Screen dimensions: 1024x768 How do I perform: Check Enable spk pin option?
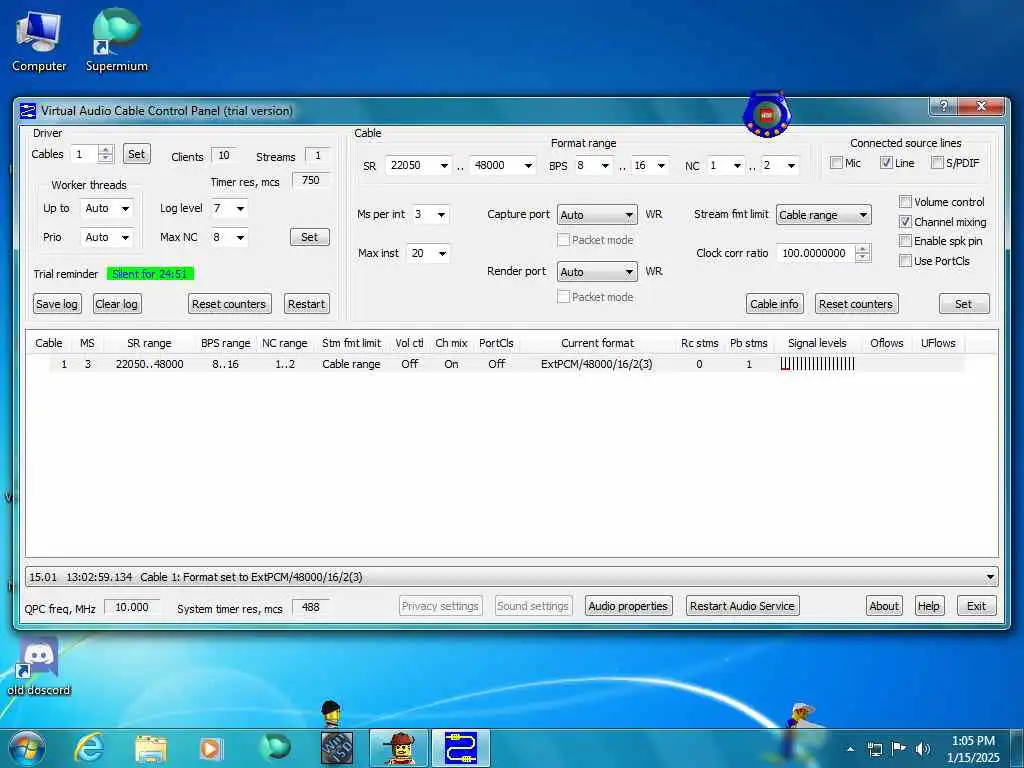point(905,241)
